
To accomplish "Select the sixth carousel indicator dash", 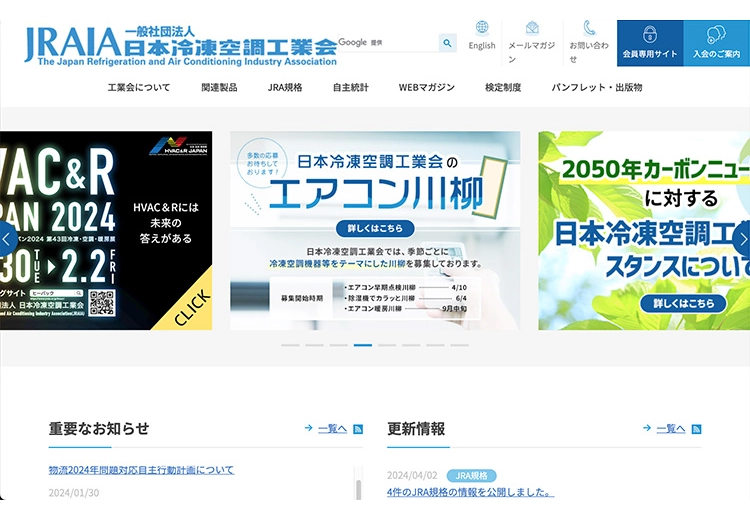I will (x=411, y=345).
